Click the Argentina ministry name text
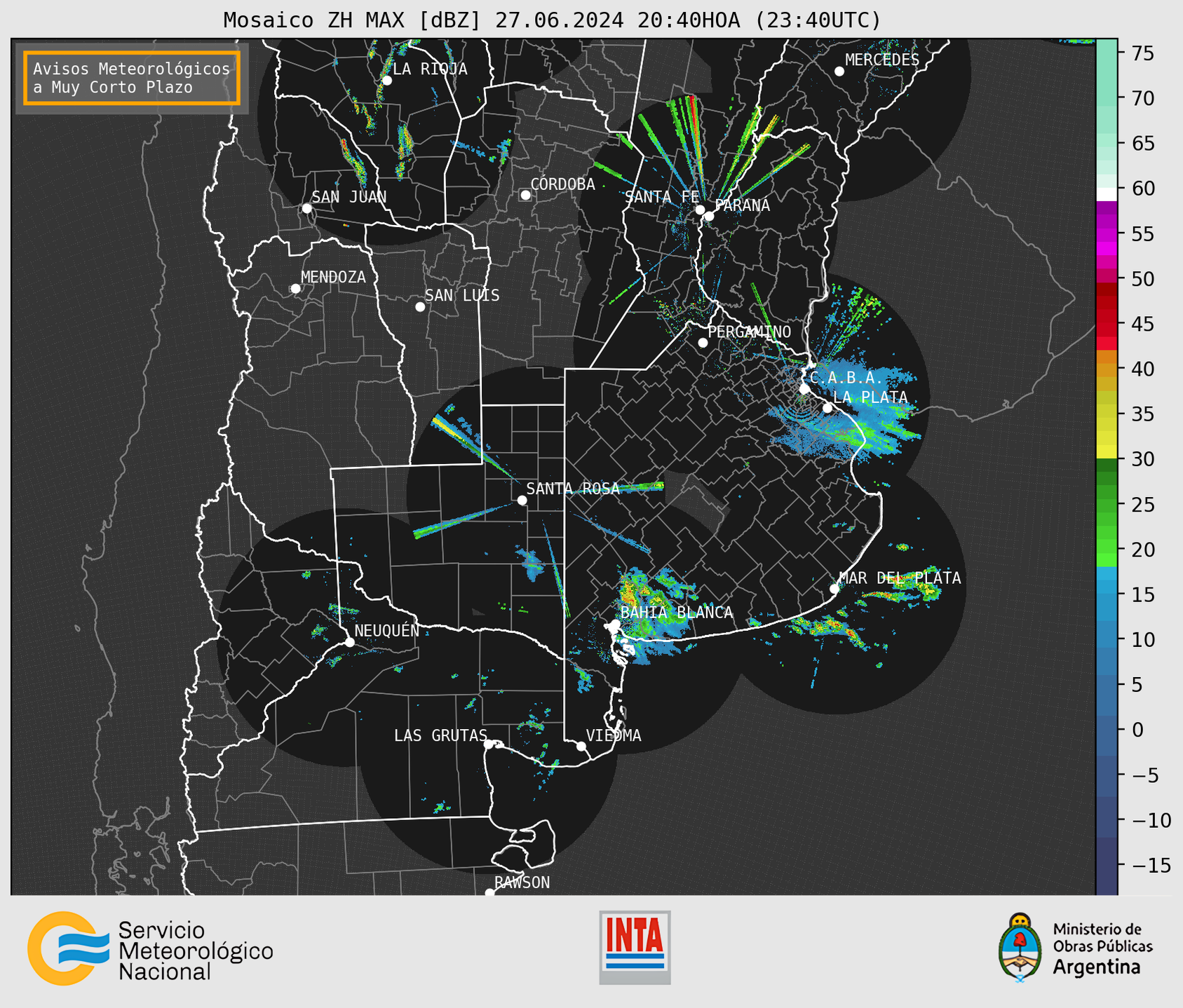Image resolution: width=1183 pixels, height=1008 pixels. tap(1097, 967)
